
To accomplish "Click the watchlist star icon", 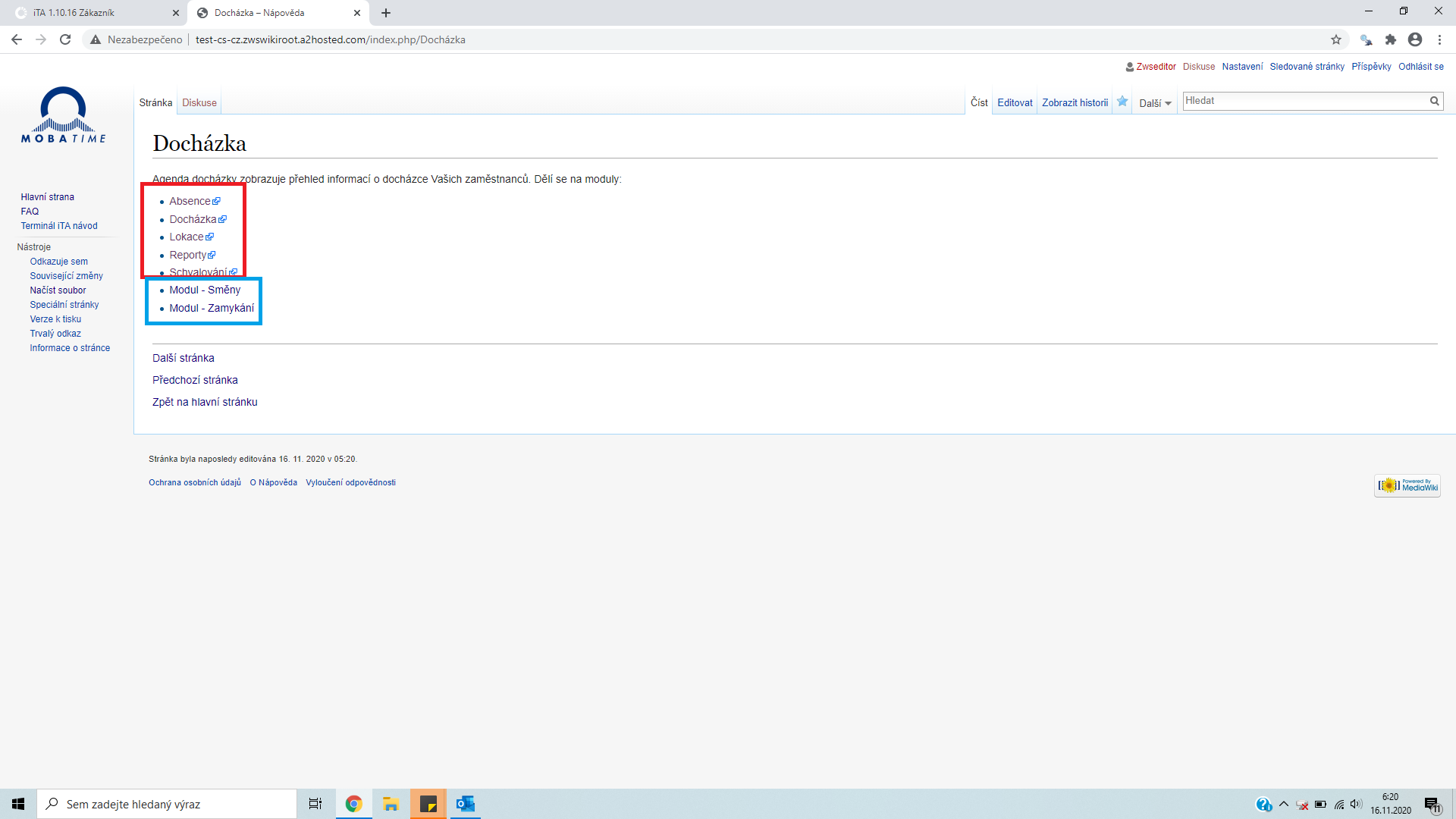I will (x=1122, y=102).
